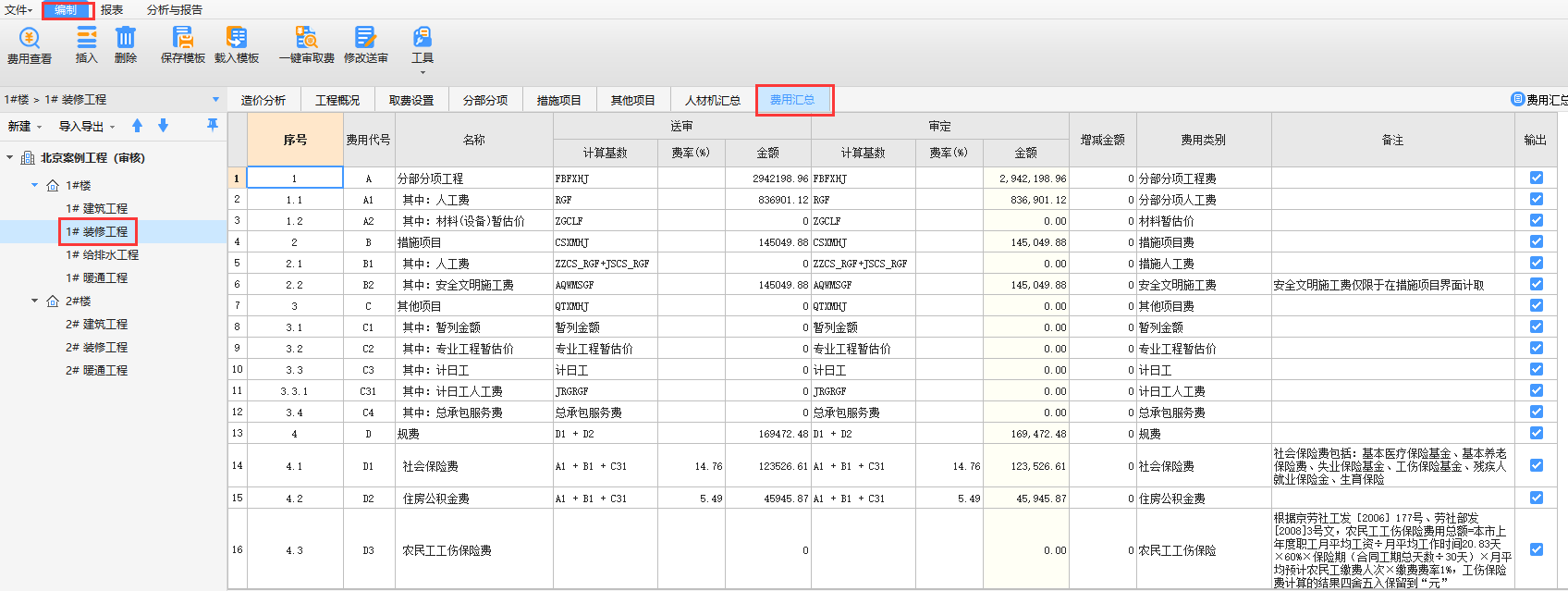1568x591 pixels.
Task: Click the 修改送审 icon
Action: pyautogui.click(x=365, y=39)
